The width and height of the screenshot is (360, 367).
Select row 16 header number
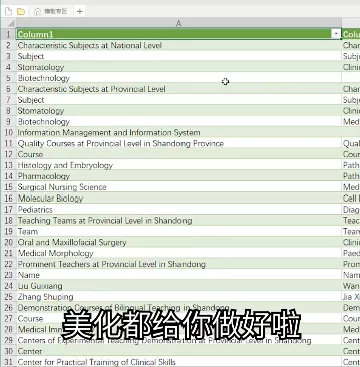coord(8,199)
